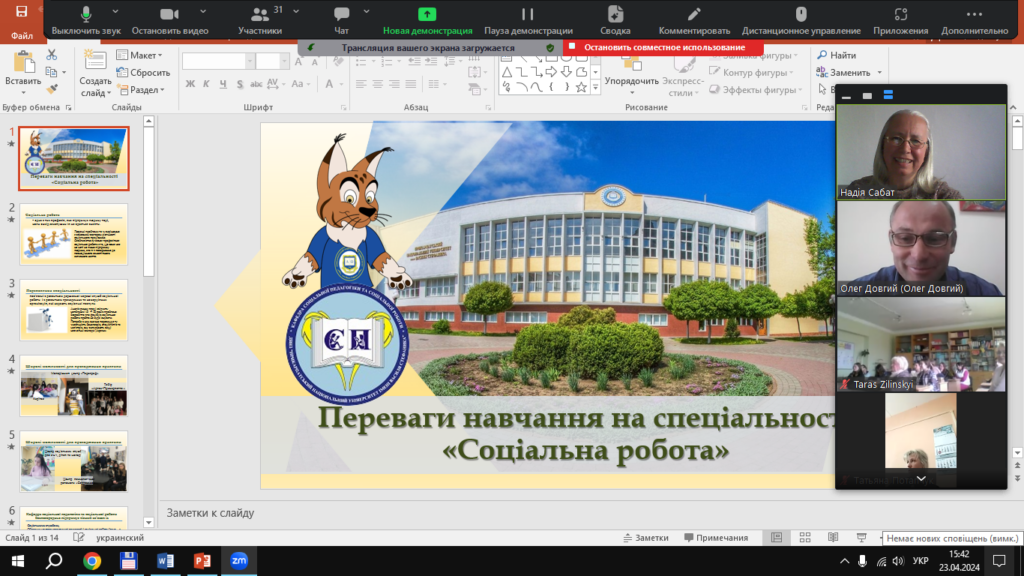
Task: Click Comments (Примечания) in status bar
Action: tap(715, 538)
